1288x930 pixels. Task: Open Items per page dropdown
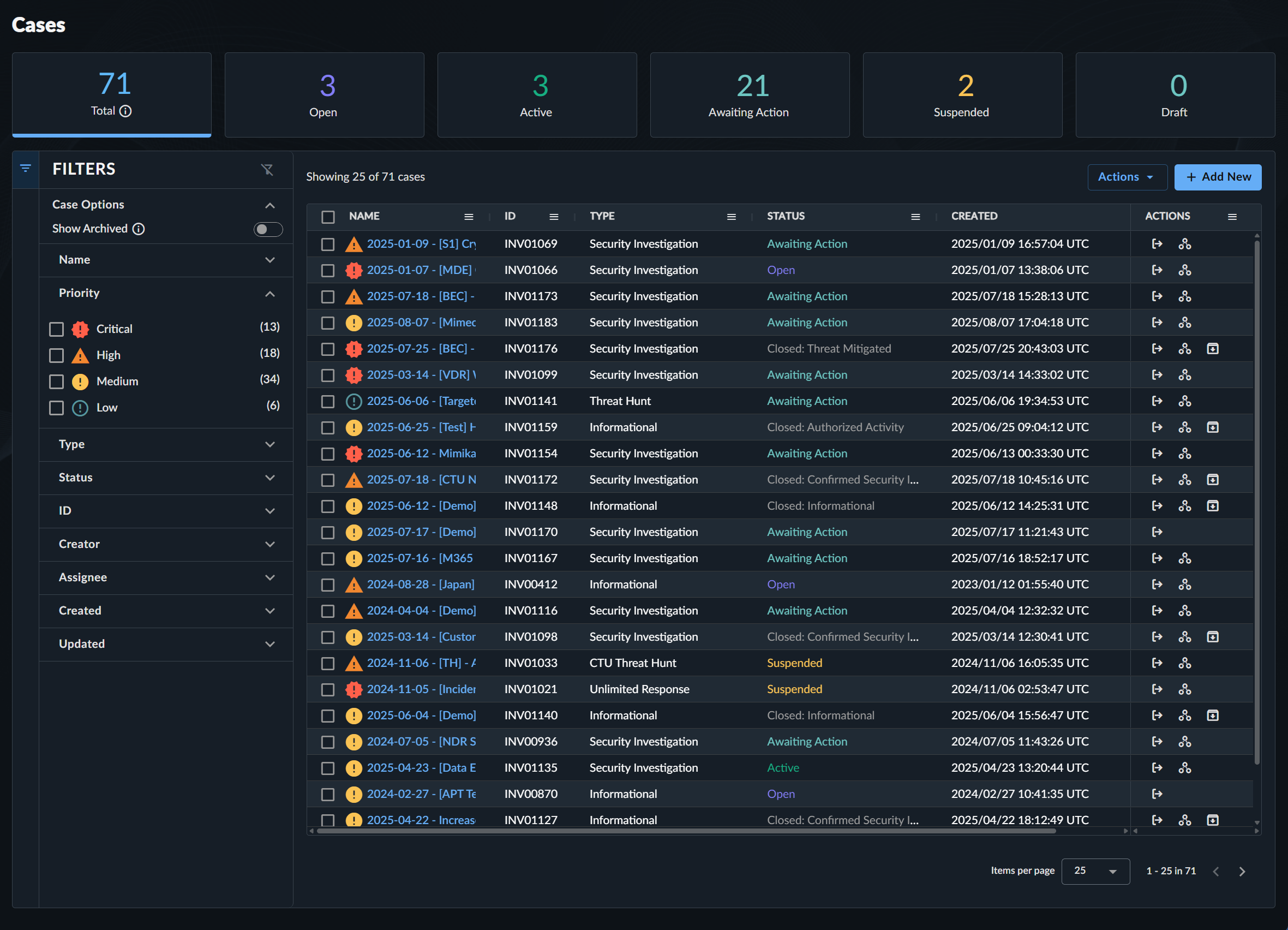click(x=1095, y=871)
